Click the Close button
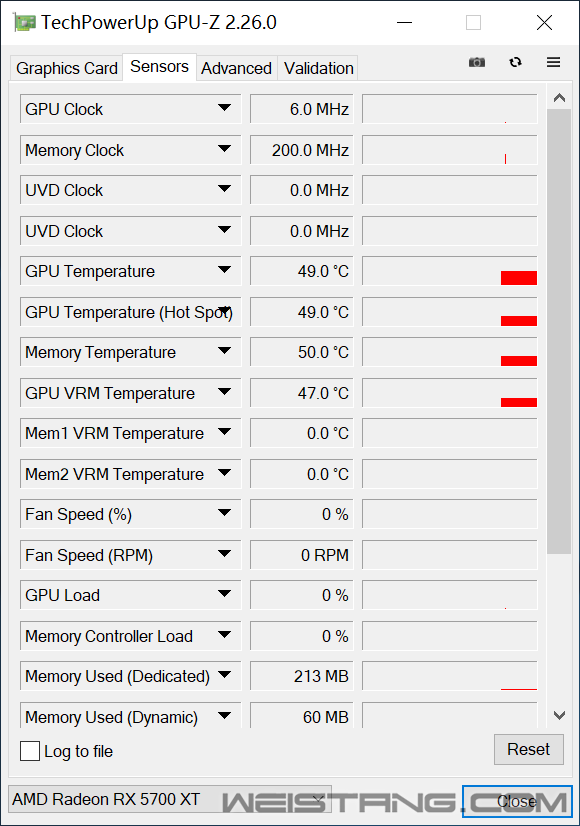580x826 pixels. [517, 801]
